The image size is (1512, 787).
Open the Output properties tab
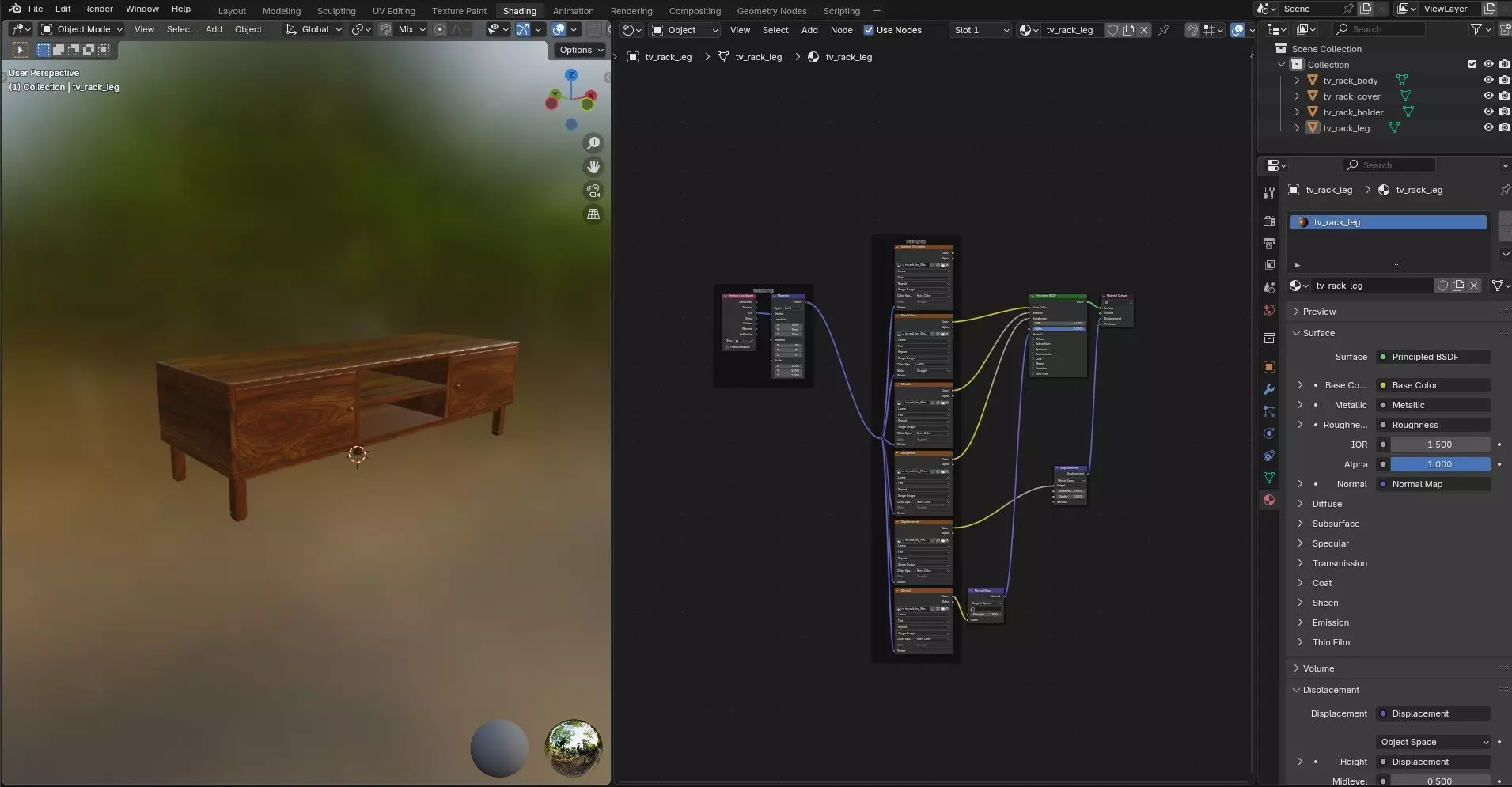[x=1269, y=244]
